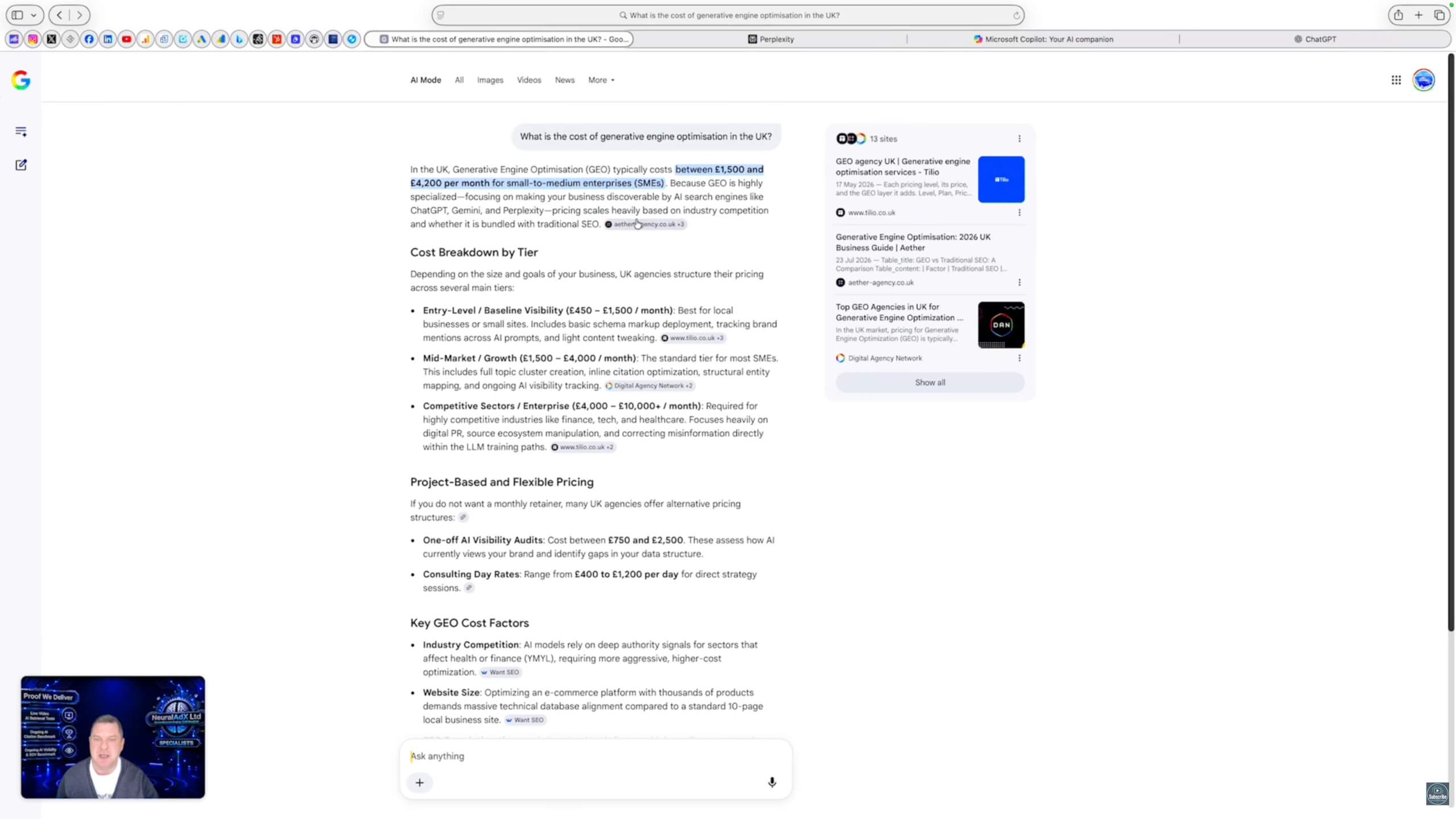Click the user query bubble text

click(646, 136)
